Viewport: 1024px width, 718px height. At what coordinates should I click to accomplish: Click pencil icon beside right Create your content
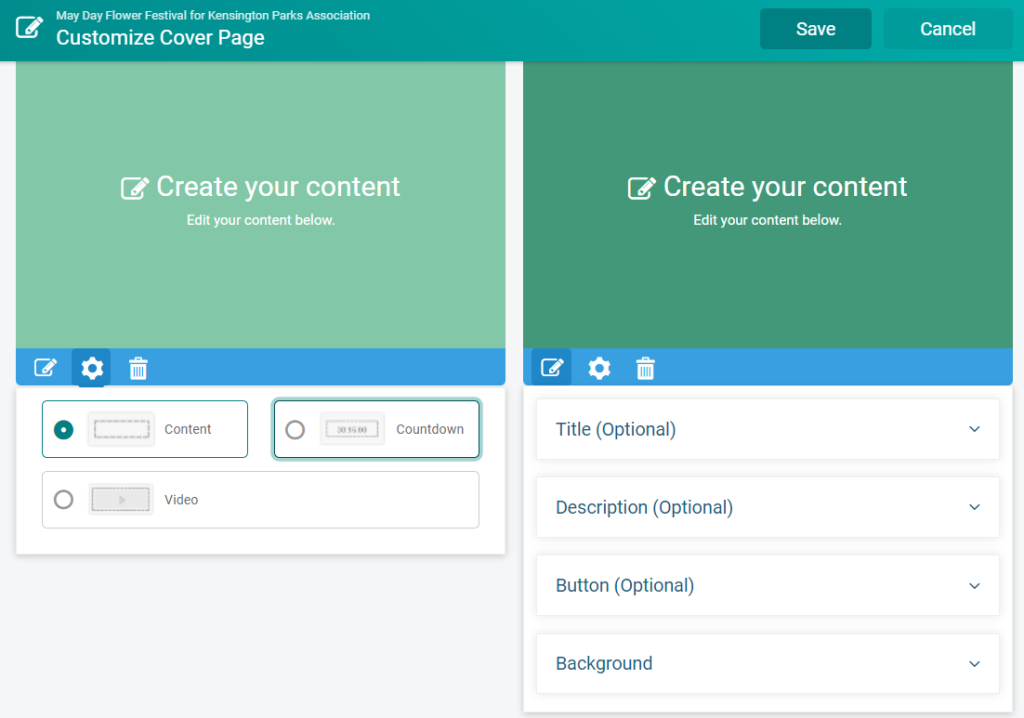641,188
